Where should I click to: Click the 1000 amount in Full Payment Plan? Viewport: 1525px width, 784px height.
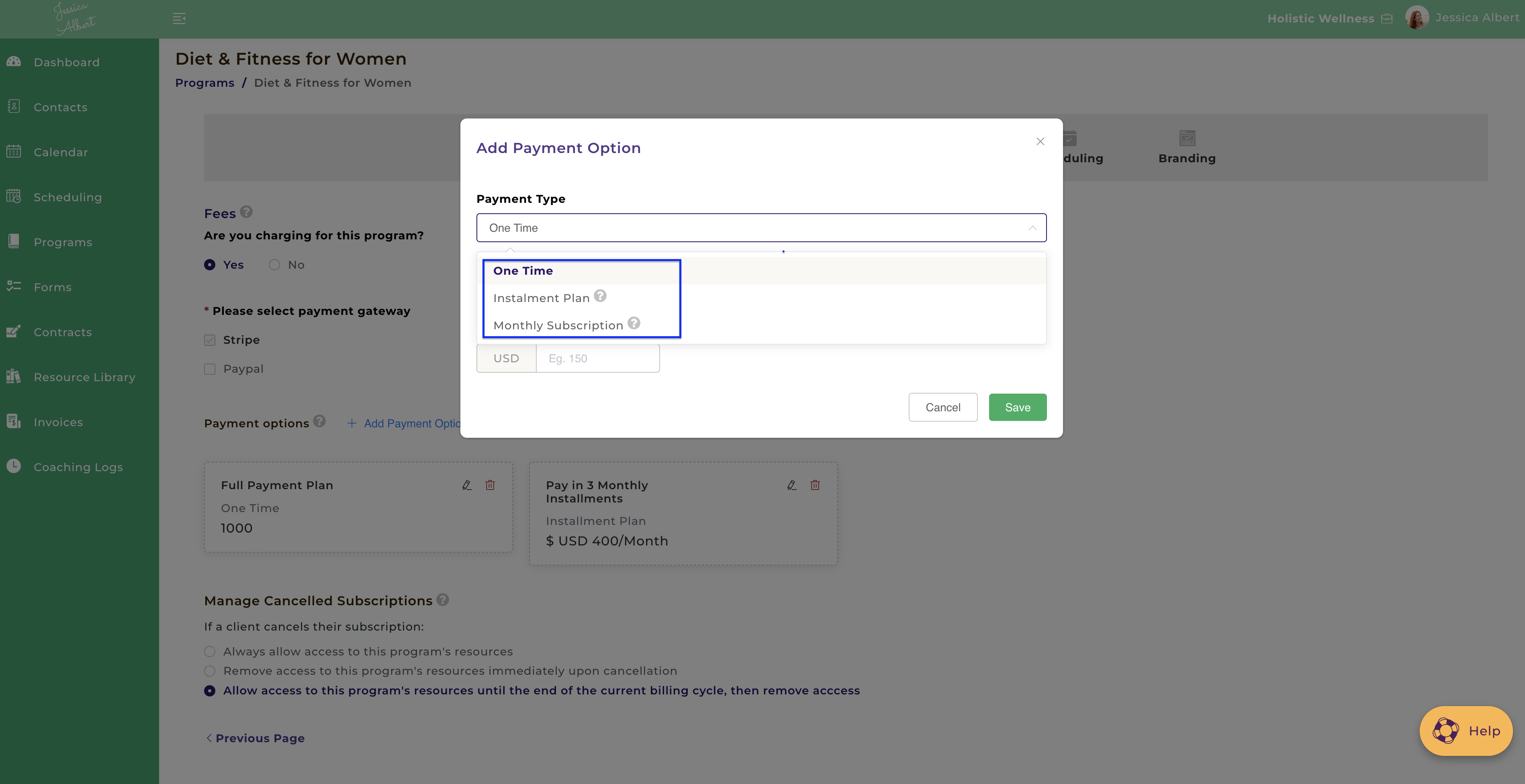[x=236, y=528]
